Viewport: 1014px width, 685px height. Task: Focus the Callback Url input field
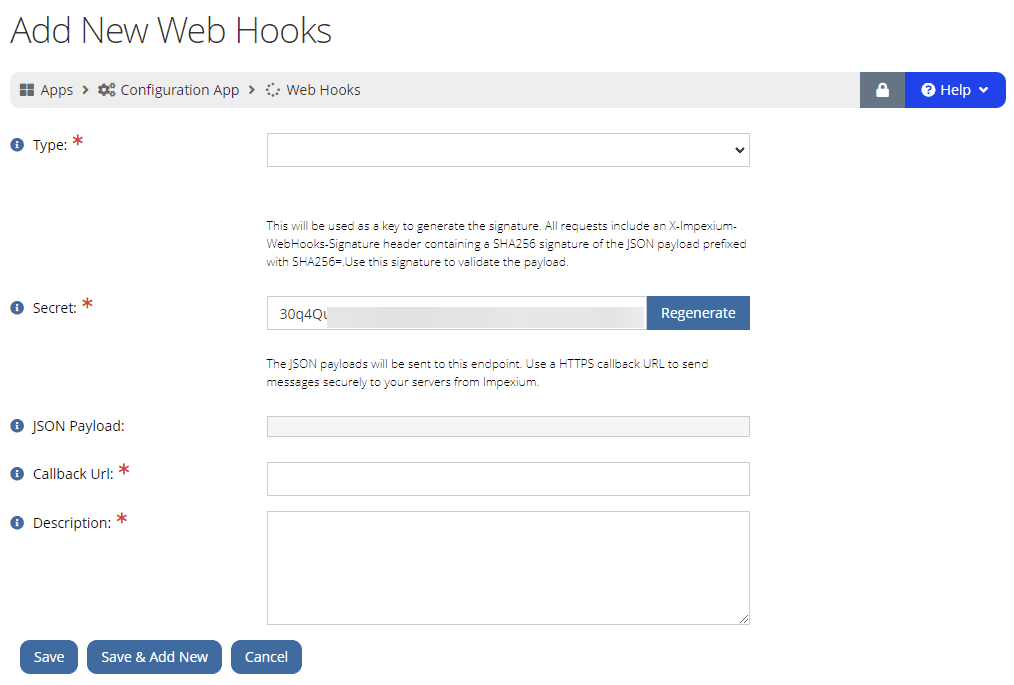click(508, 479)
